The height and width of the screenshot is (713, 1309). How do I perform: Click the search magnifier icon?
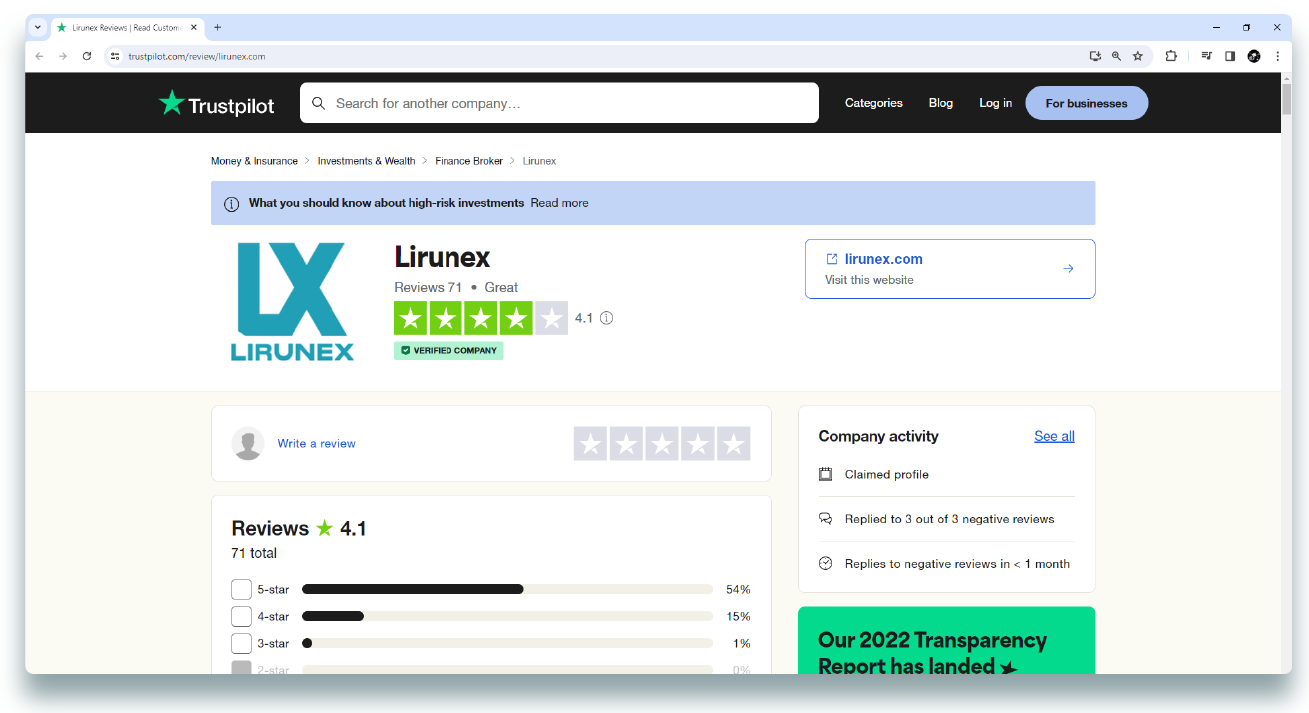point(319,103)
